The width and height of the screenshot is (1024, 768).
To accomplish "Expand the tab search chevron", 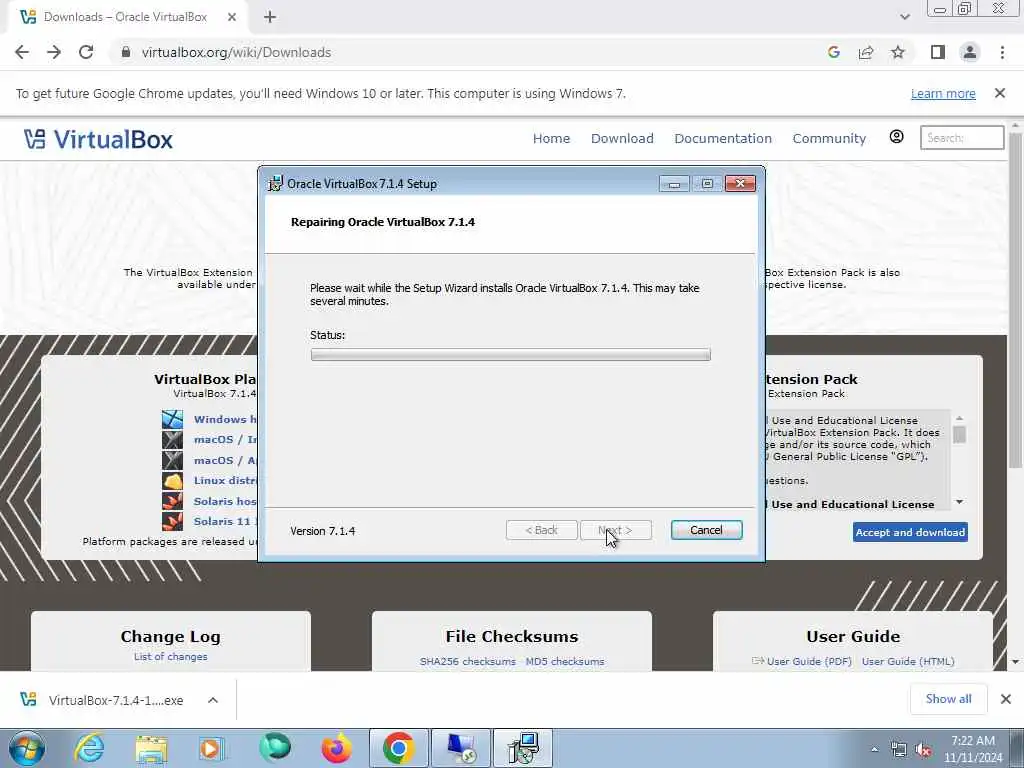I will [904, 17].
